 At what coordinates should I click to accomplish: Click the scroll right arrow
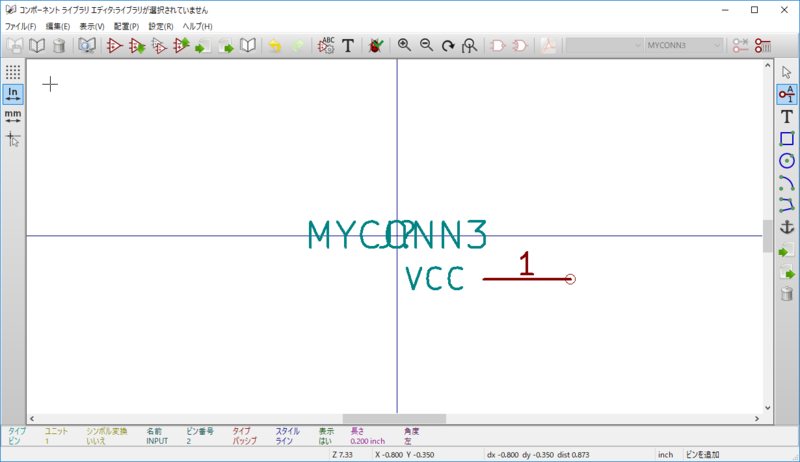[x=757, y=419]
